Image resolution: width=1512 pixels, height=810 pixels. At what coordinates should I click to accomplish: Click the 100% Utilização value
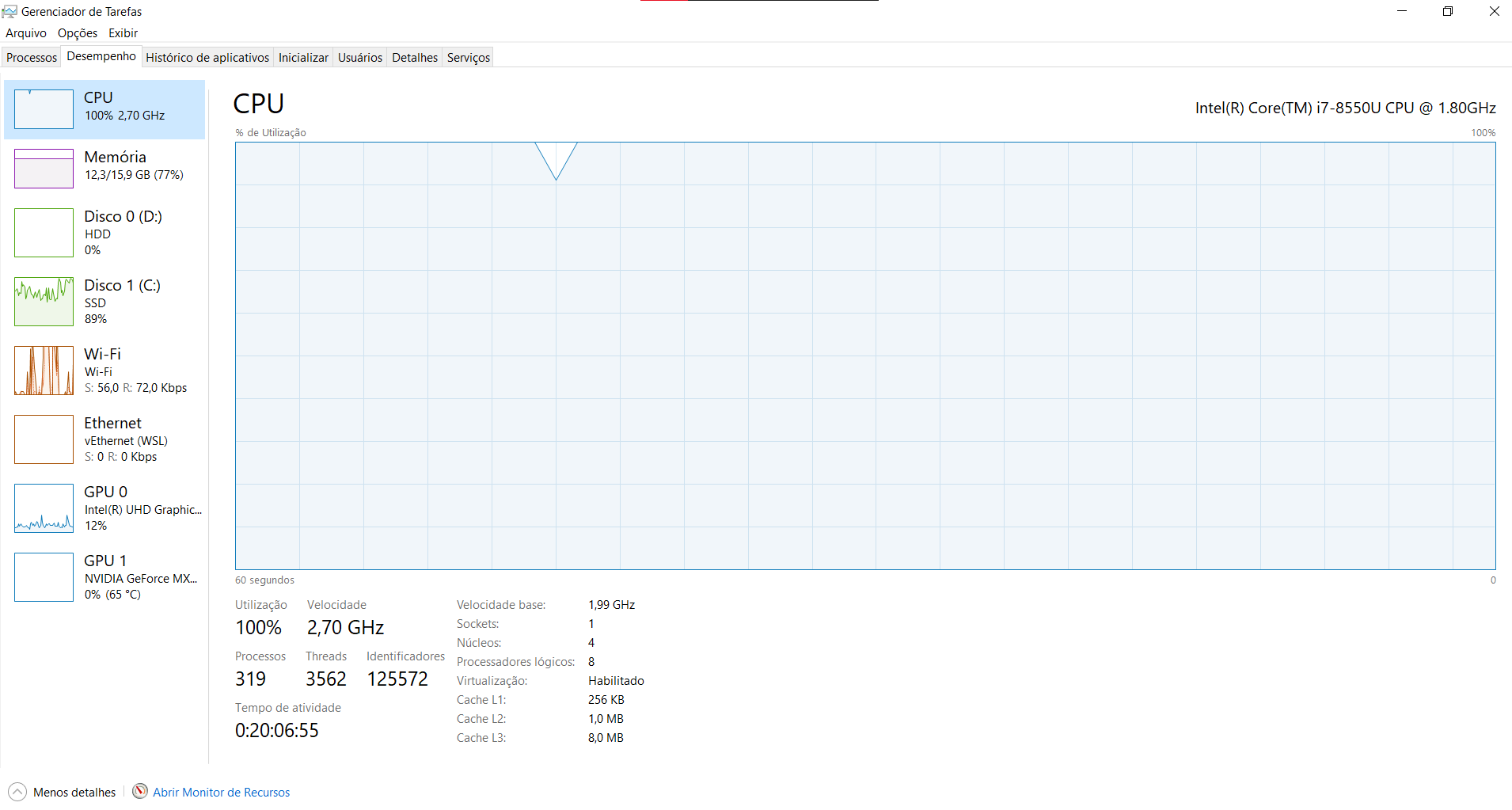259,628
